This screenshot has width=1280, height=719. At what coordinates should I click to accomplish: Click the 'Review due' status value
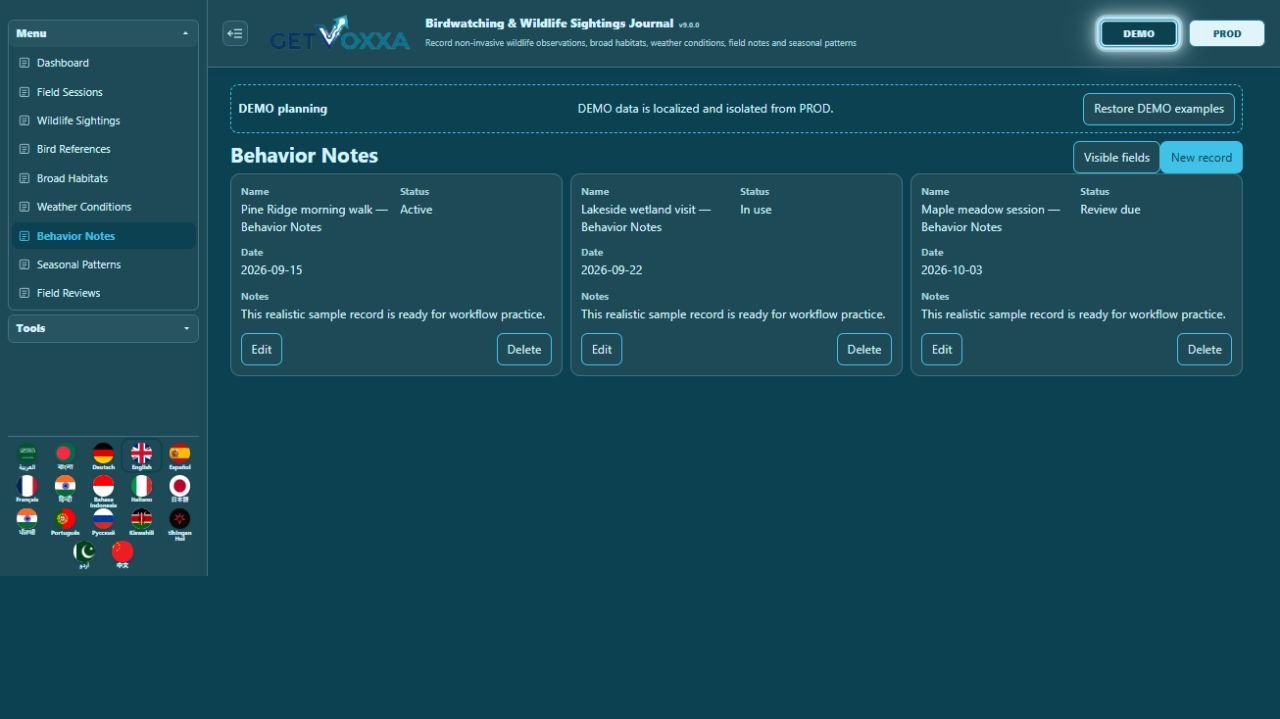click(1110, 210)
